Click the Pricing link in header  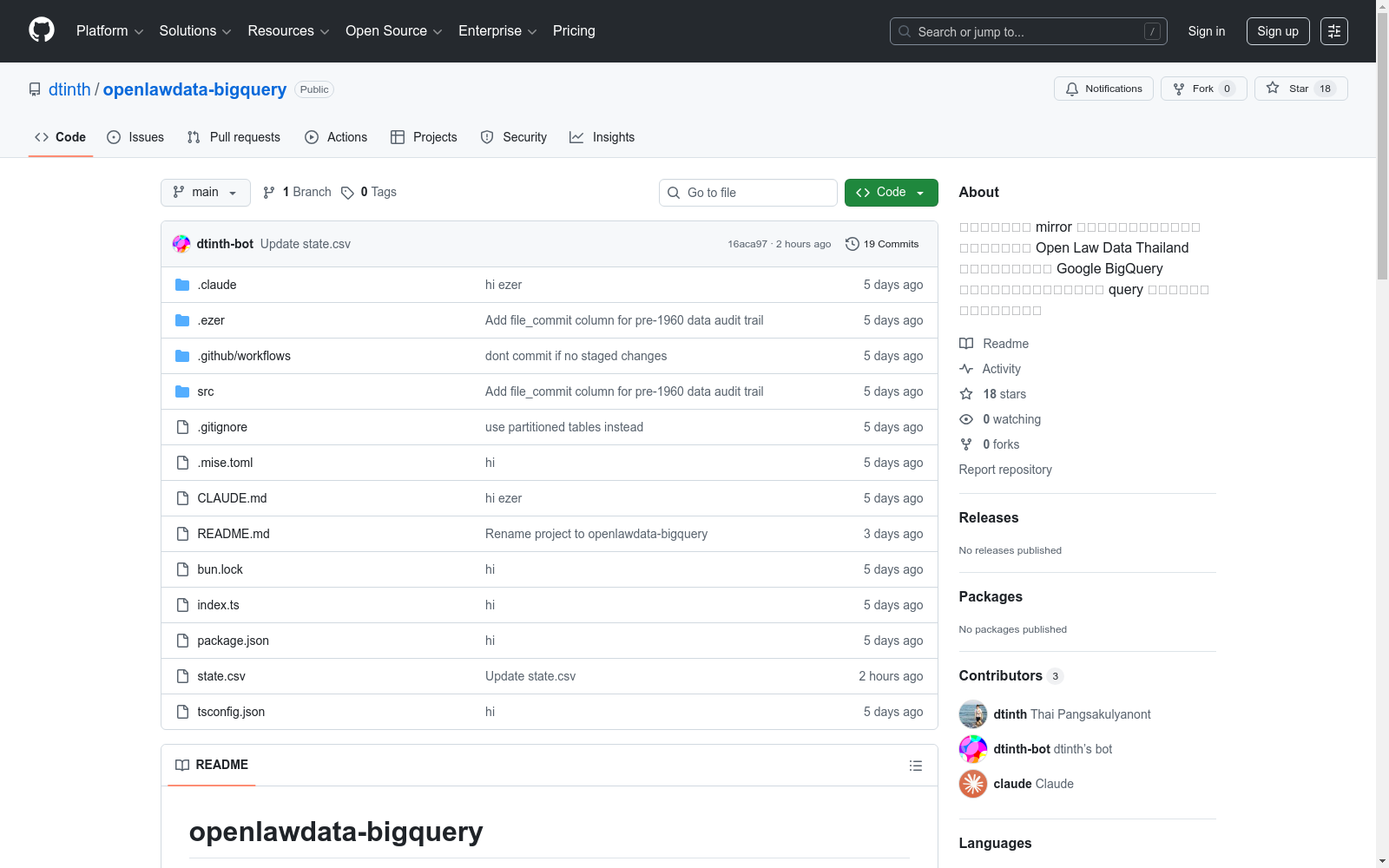point(574,31)
